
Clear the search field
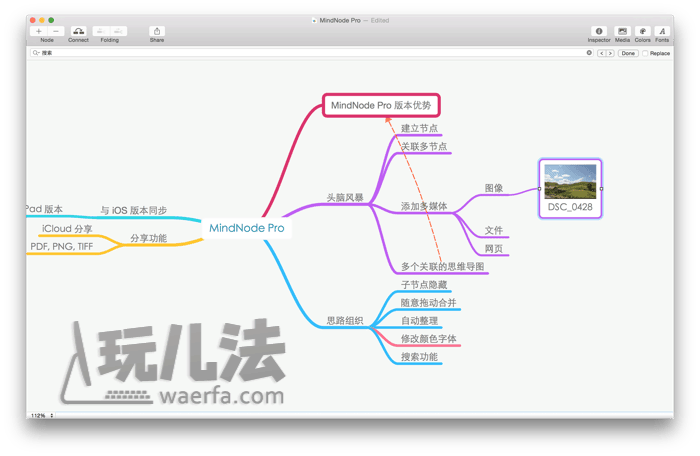pos(589,53)
